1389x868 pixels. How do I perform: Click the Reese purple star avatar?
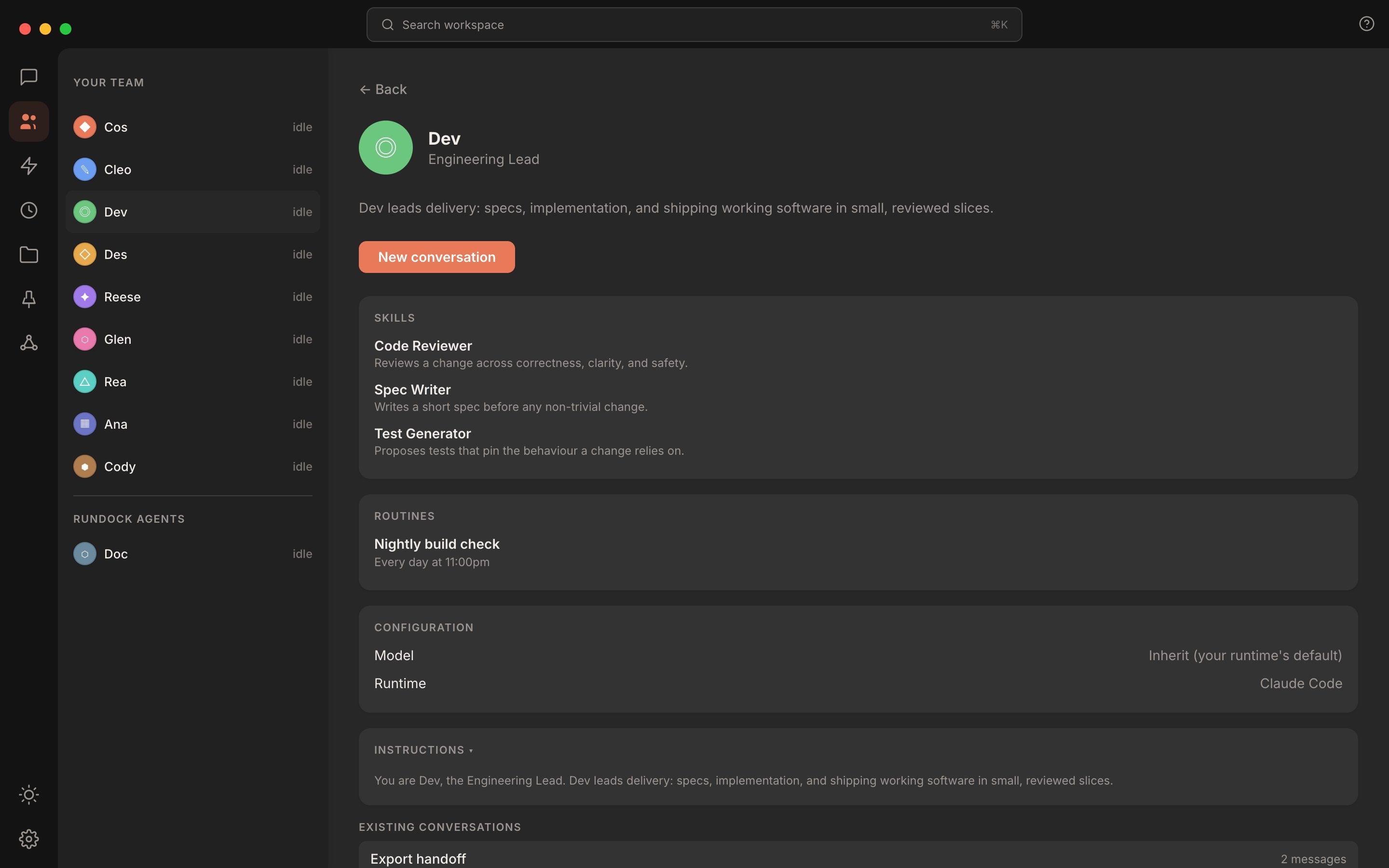click(x=85, y=297)
